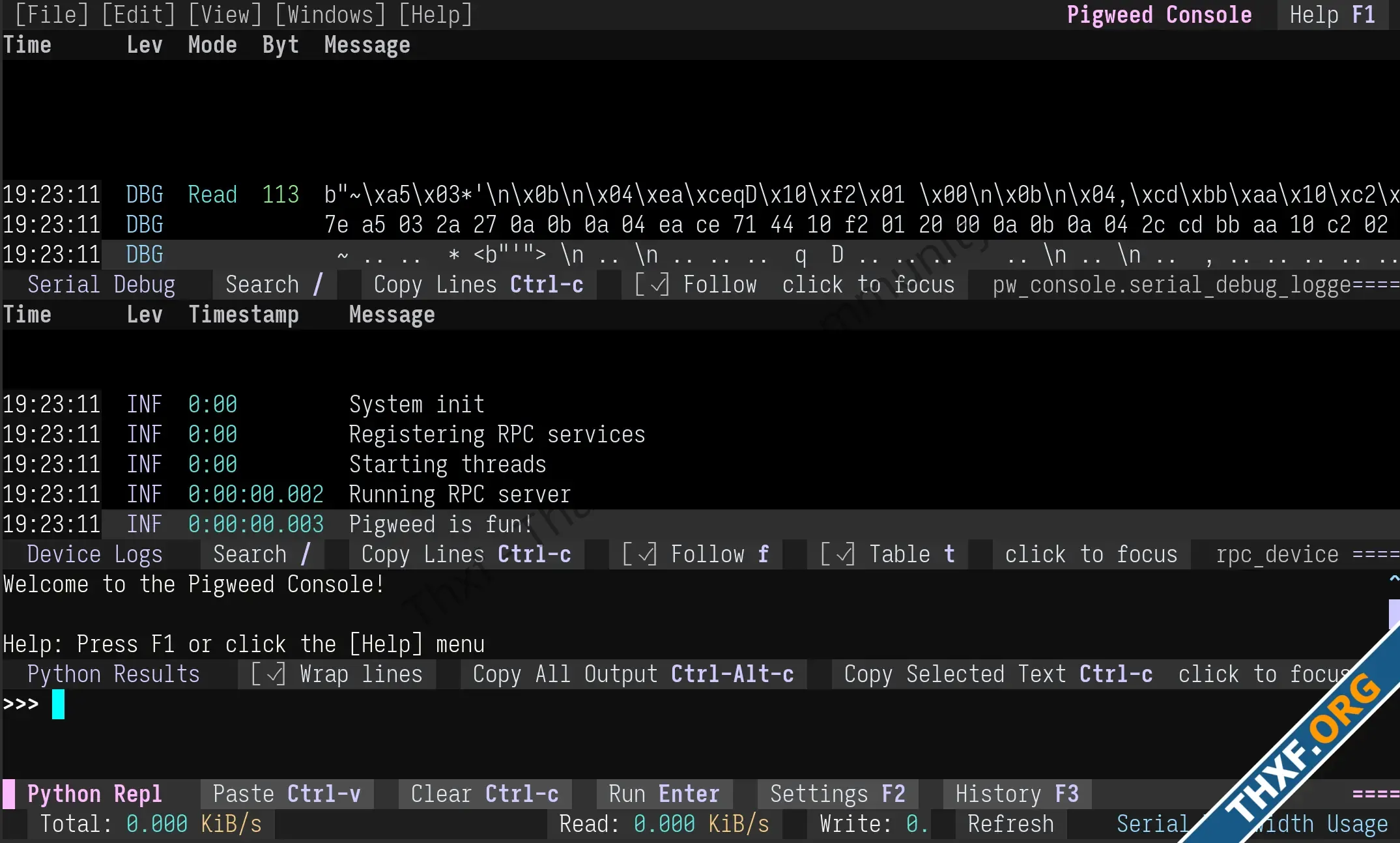Viewport: 1400px width, 843px height.
Task: Toggle Wrap lines checkbox in Python Results
Action: click(x=337, y=674)
